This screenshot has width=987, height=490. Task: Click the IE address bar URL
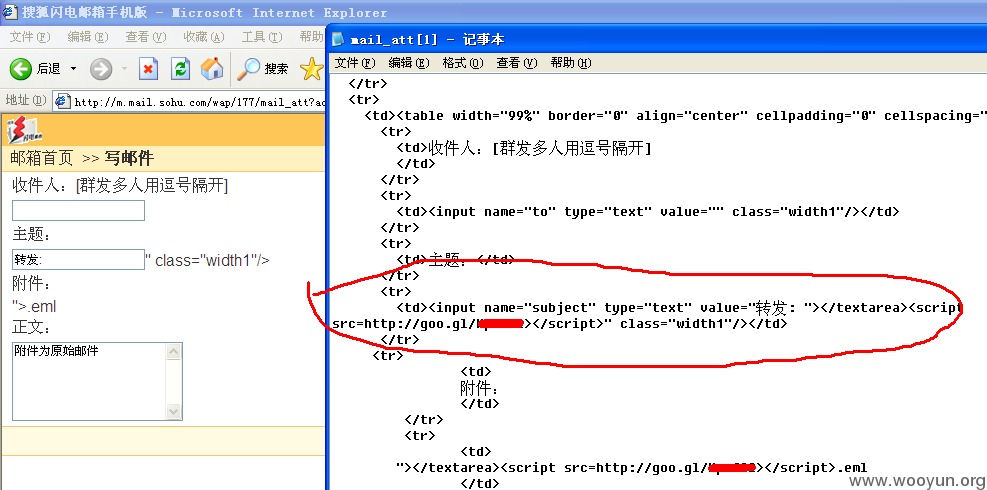(200, 102)
